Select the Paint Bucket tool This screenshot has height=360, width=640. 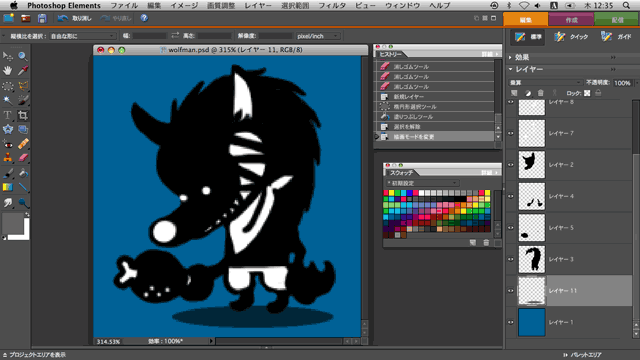[23, 173]
